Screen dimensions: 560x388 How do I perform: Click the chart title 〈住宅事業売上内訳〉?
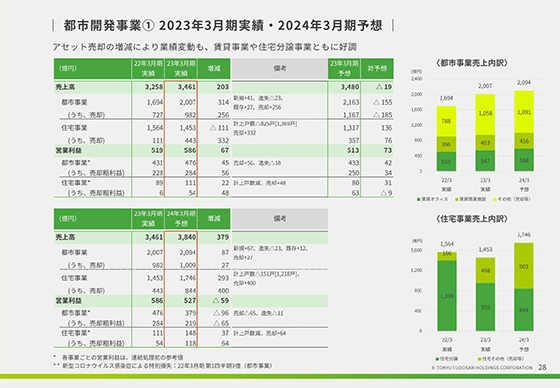click(472, 219)
